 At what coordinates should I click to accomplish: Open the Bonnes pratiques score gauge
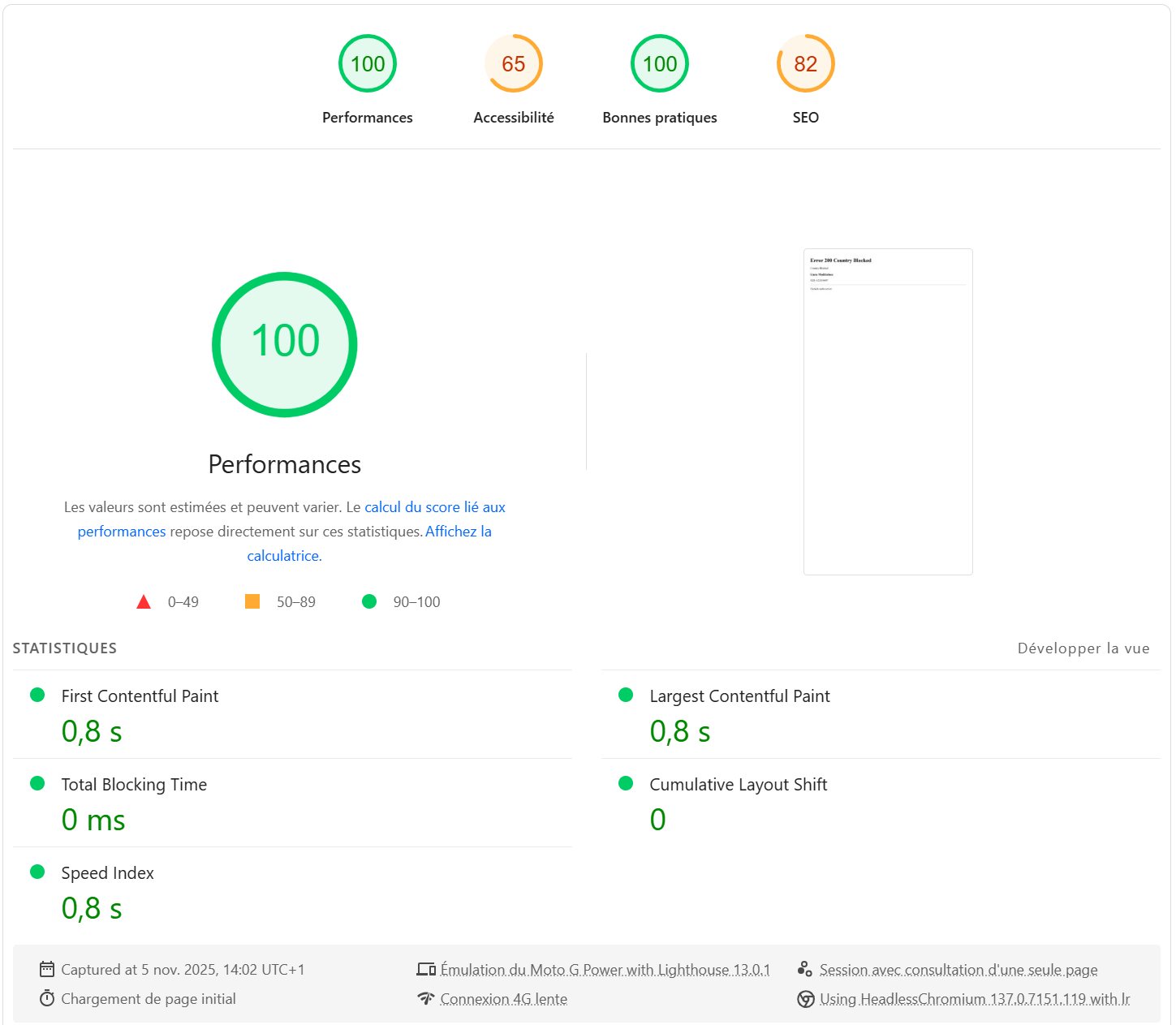(659, 64)
